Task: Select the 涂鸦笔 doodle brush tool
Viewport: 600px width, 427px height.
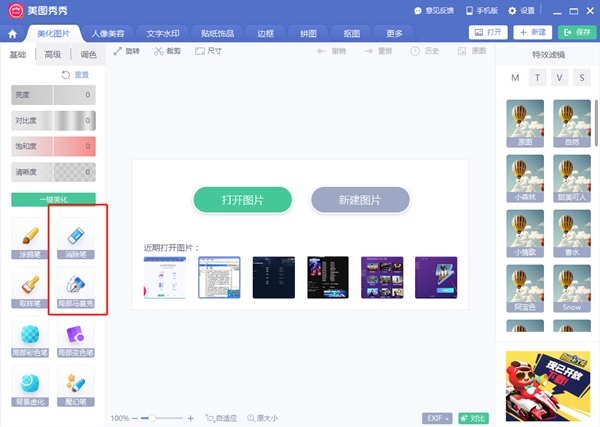Action: pyautogui.click(x=30, y=238)
